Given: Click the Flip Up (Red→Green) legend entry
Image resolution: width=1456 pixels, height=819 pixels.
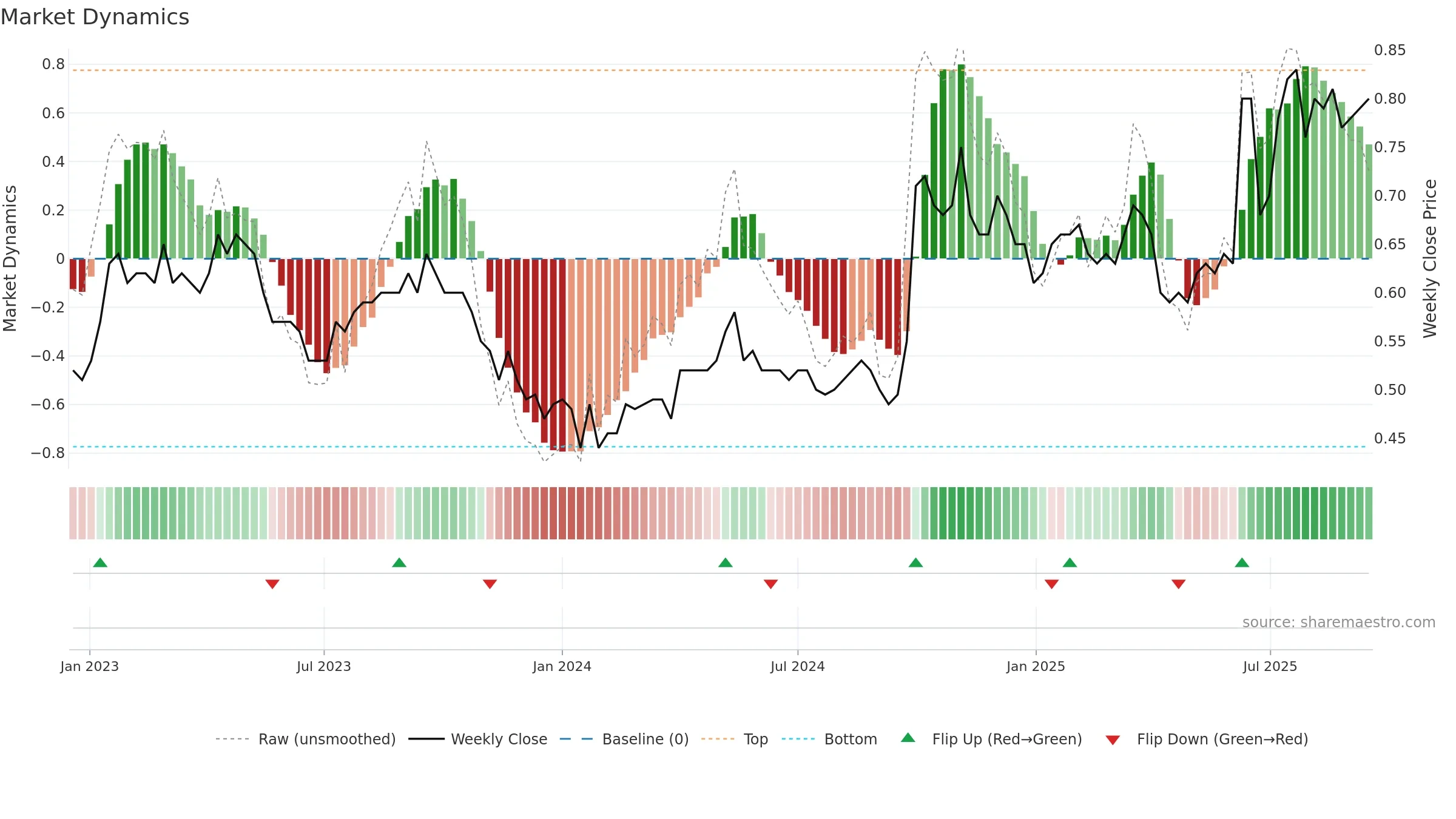Looking at the screenshot, I should [x=991, y=739].
